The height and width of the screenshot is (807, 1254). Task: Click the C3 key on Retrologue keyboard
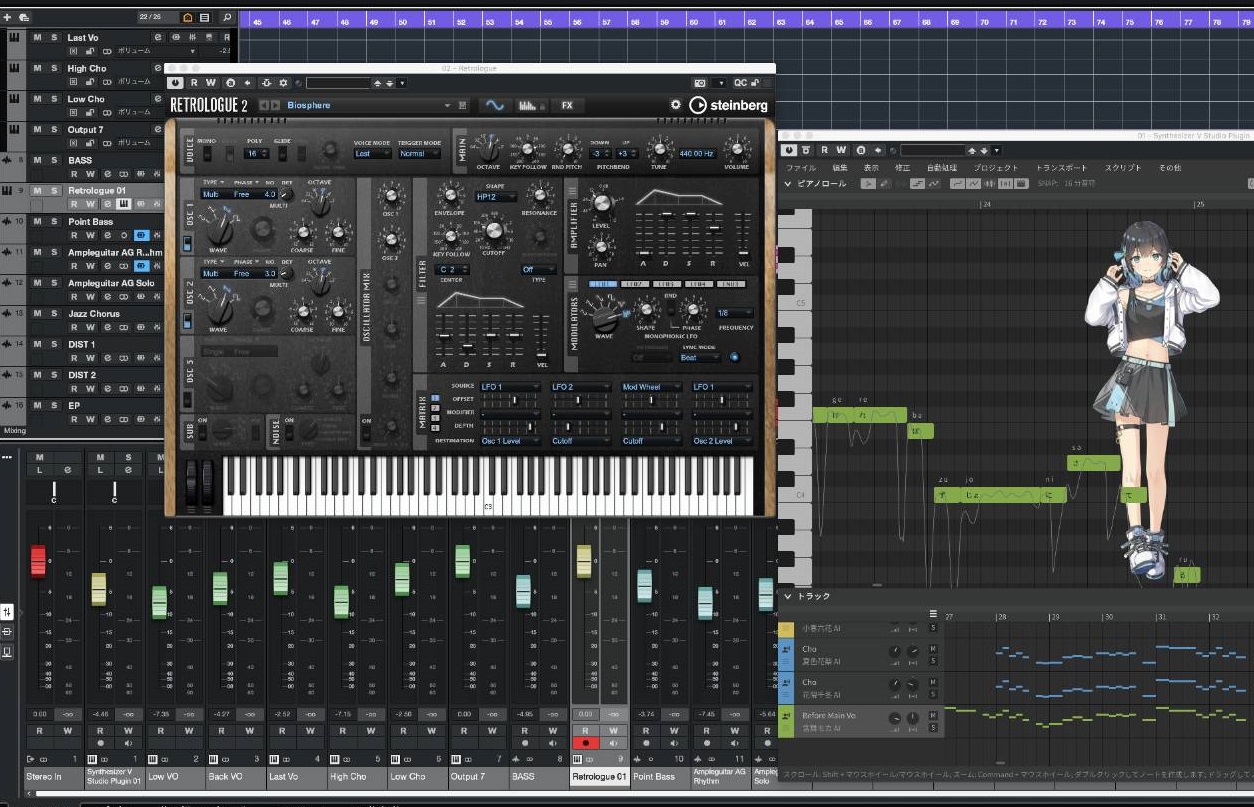tap(488, 486)
